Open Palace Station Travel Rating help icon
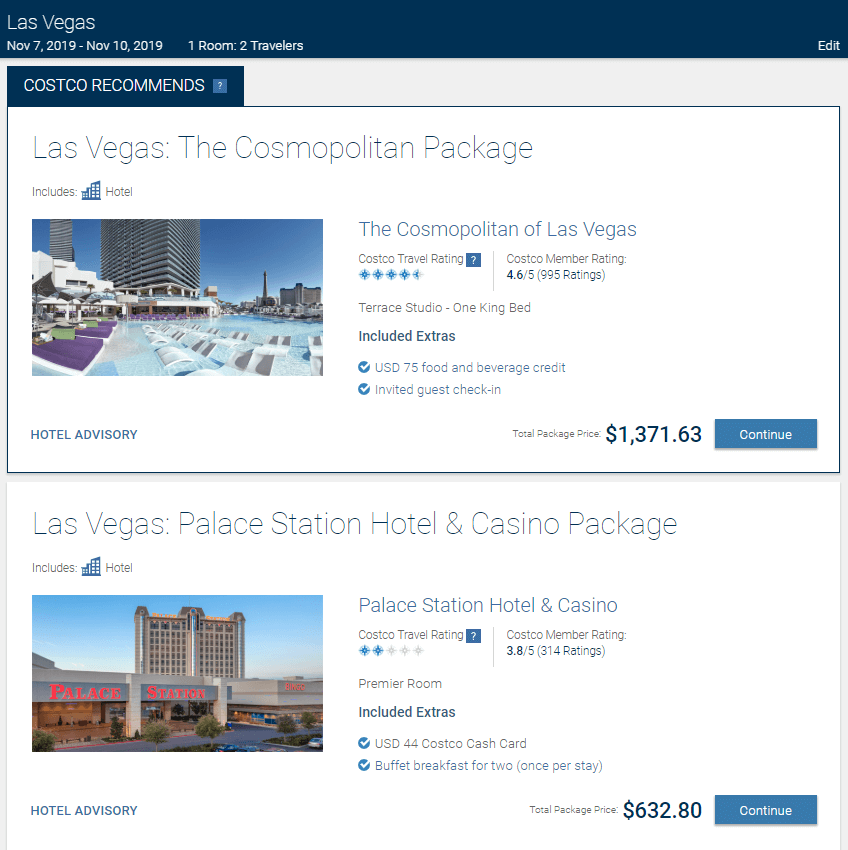The width and height of the screenshot is (848, 850). point(474,636)
